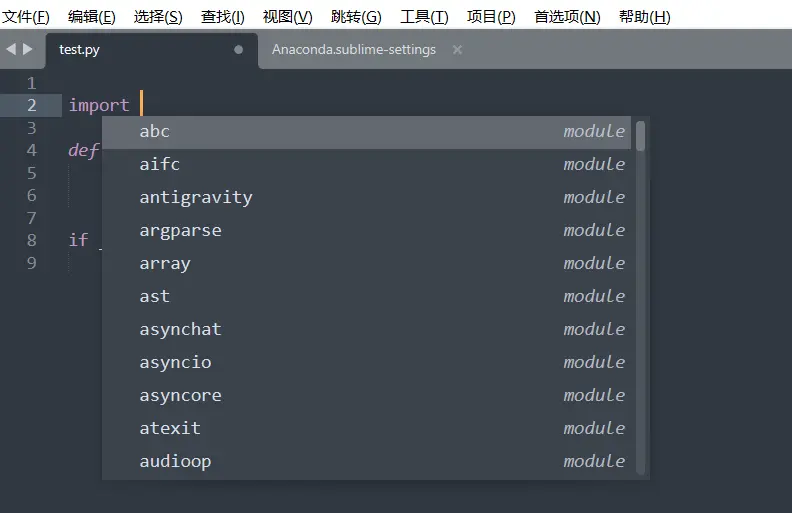Pick asyncio in the completion popup
The image size is (792, 513).
coord(175,363)
